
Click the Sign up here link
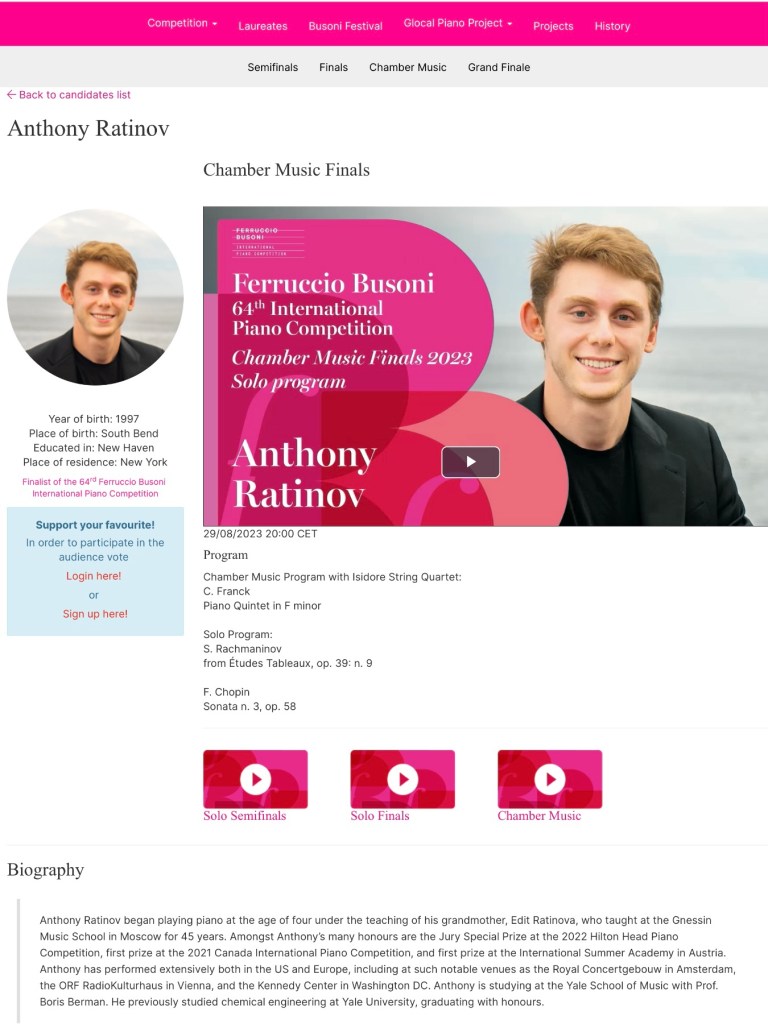click(x=95, y=614)
